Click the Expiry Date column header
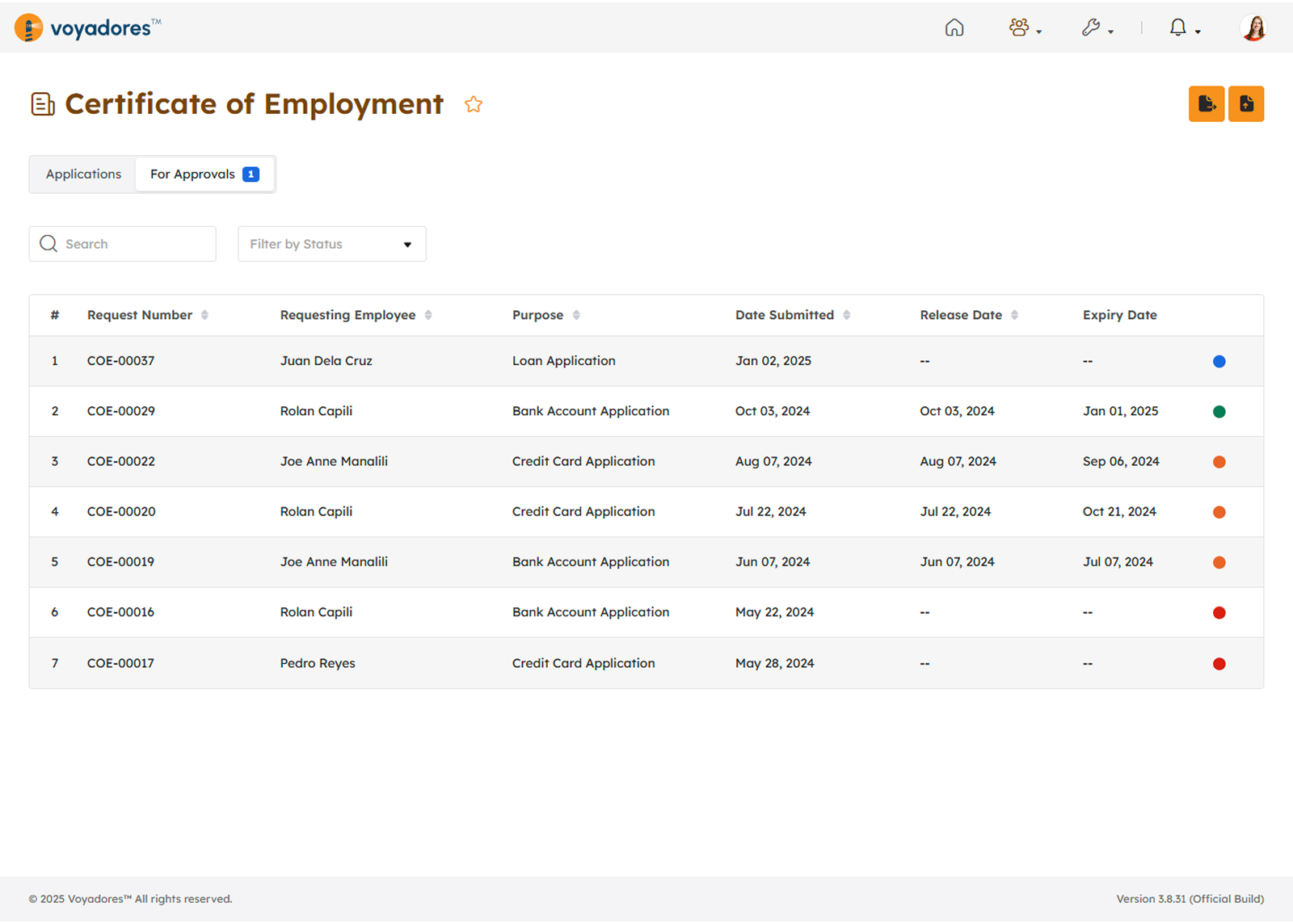Image resolution: width=1293 pixels, height=924 pixels. point(1119,315)
